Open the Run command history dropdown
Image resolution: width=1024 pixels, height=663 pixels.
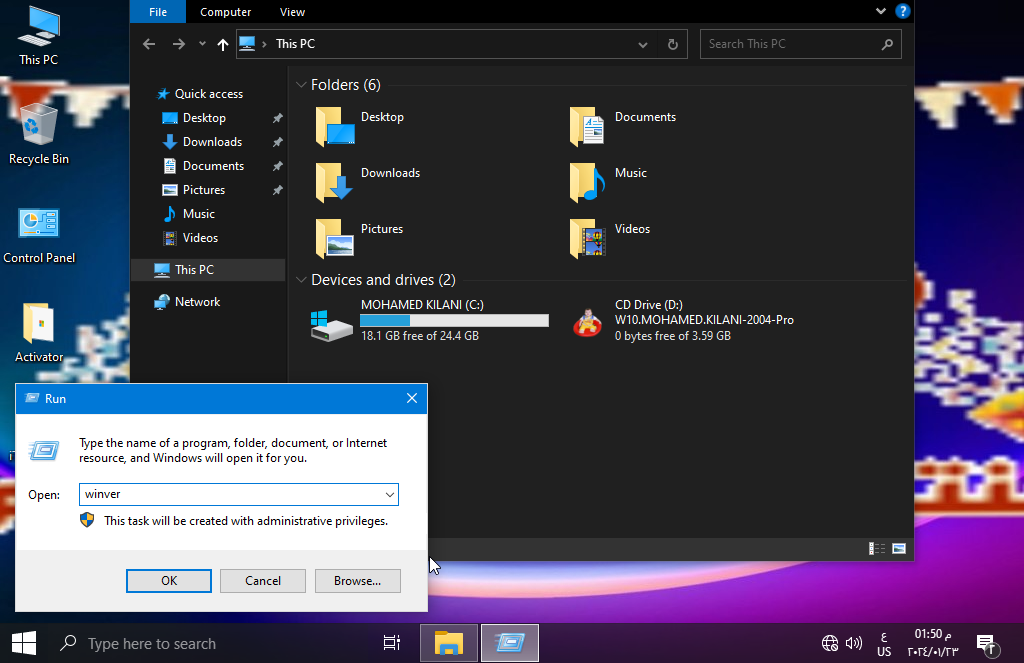pos(390,494)
